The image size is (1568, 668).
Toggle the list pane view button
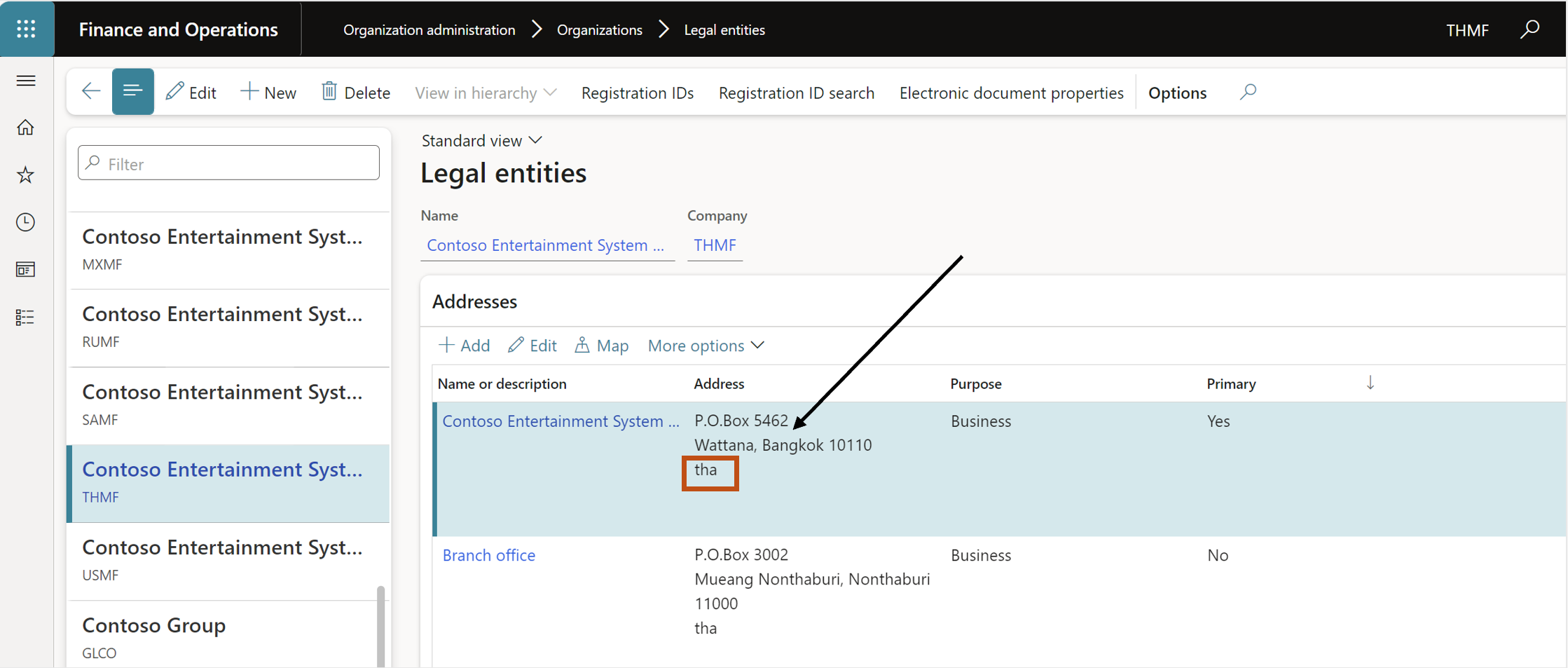coord(132,91)
